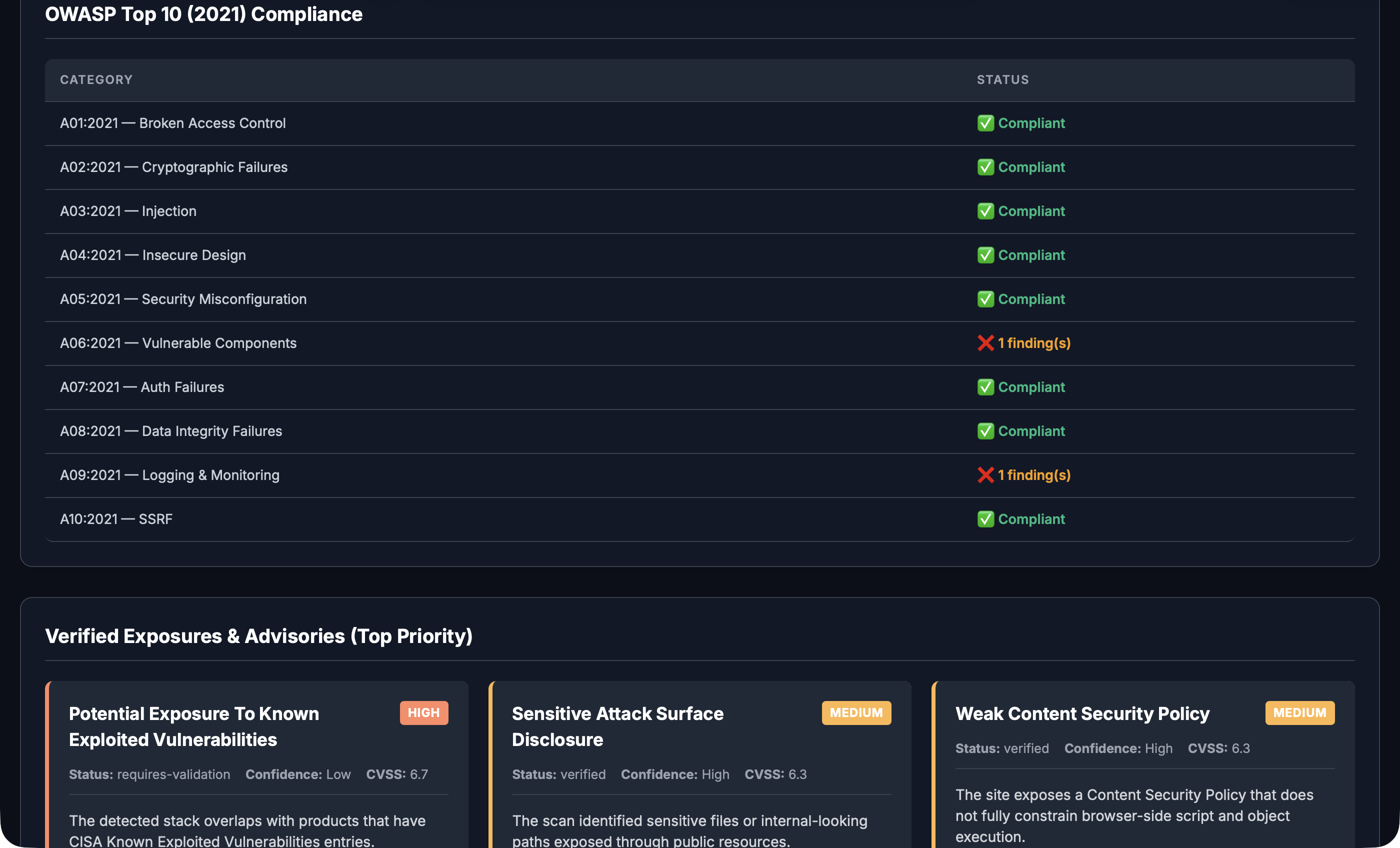Select the STATUS column header
The width and height of the screenshot is (1400, 848).
click(x=1002, y=79)
